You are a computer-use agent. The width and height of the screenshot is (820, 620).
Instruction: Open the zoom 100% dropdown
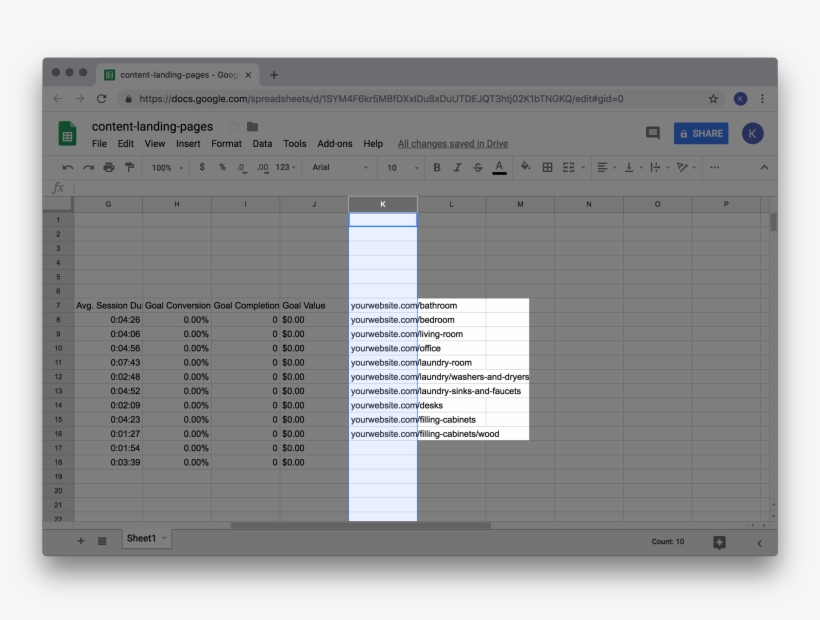167,168
